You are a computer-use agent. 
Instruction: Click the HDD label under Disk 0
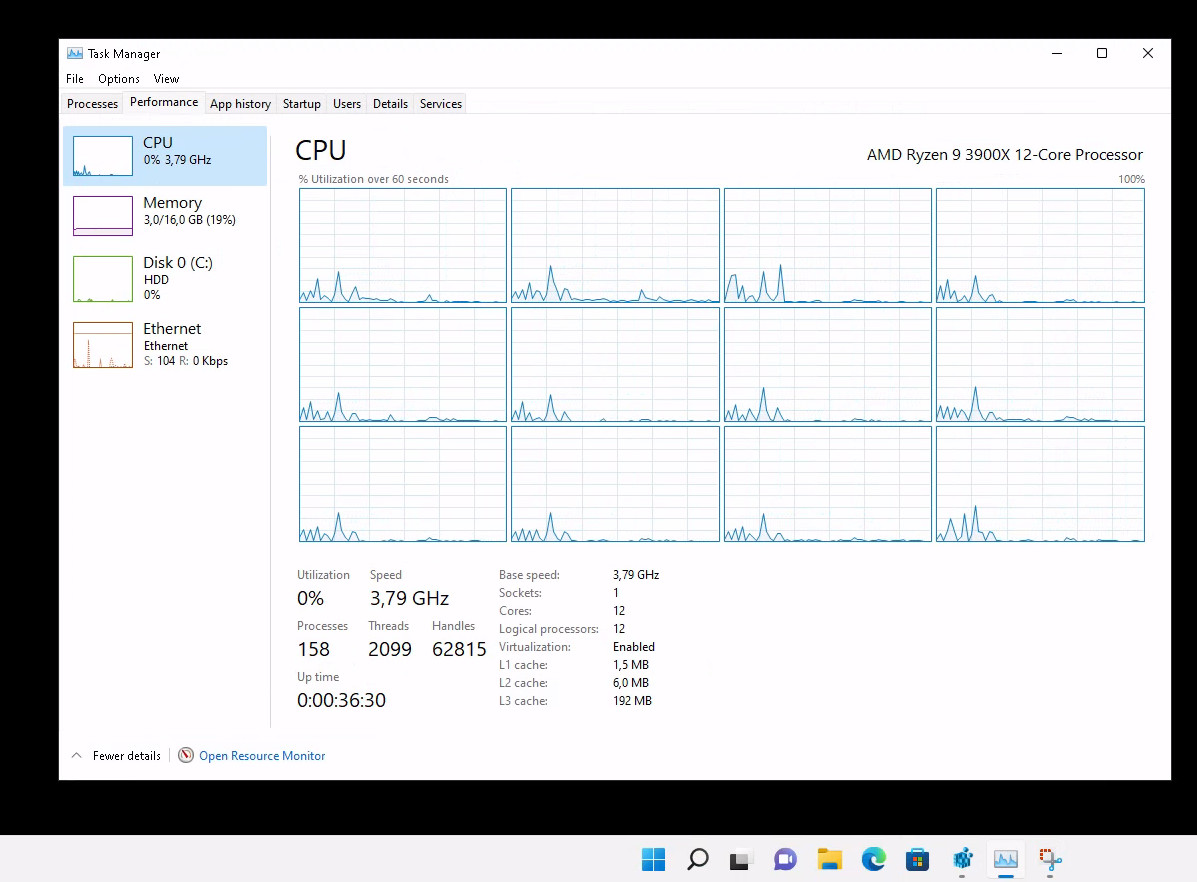click(x=156, y=280)
